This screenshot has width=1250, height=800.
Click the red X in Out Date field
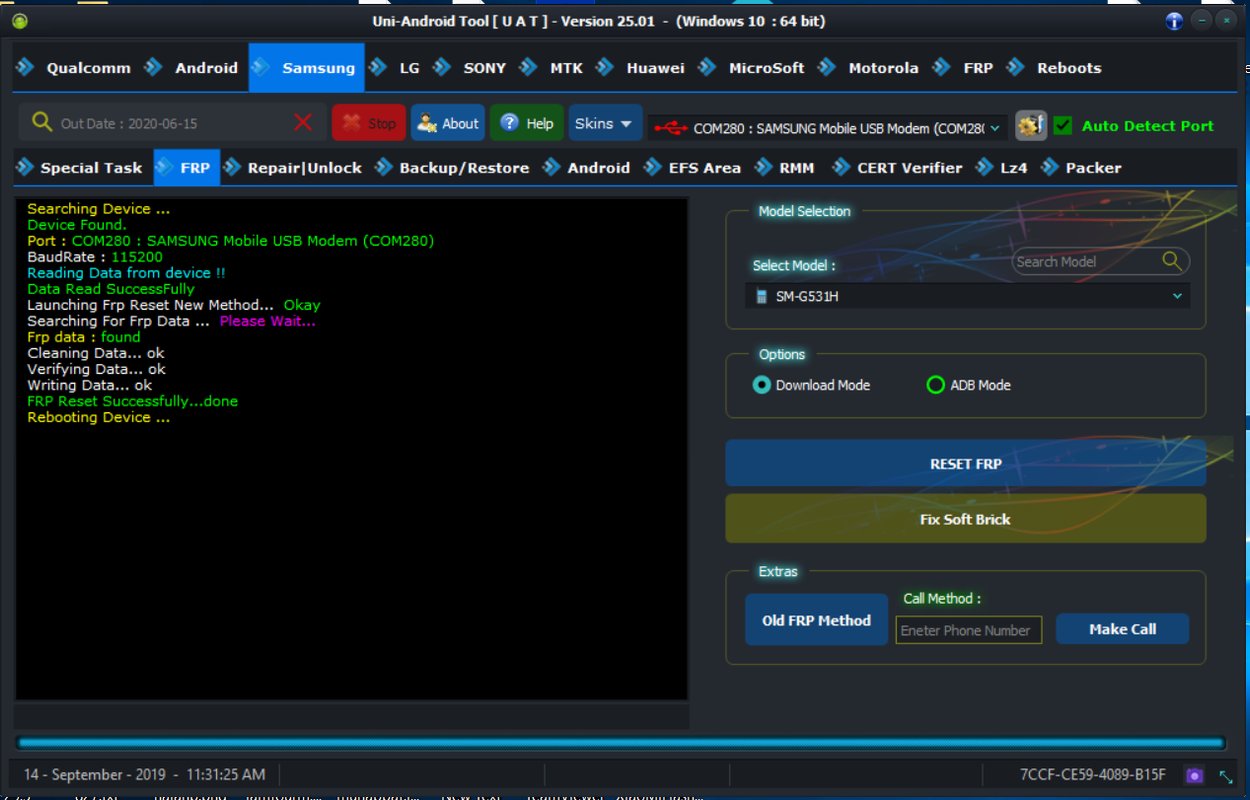[303, 122]
